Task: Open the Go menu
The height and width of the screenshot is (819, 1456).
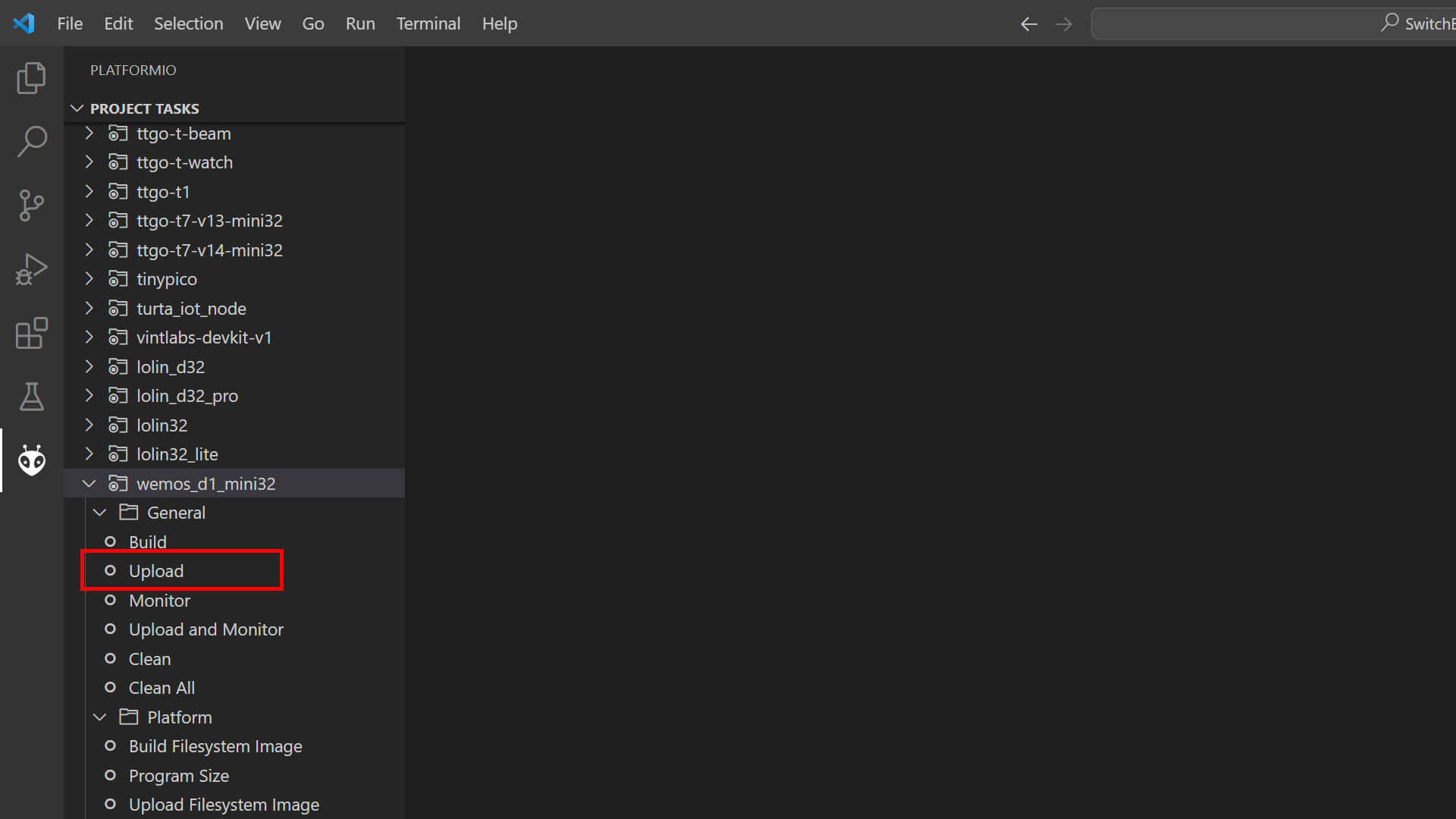Action: pyautogui.click(x=313, y=24)
